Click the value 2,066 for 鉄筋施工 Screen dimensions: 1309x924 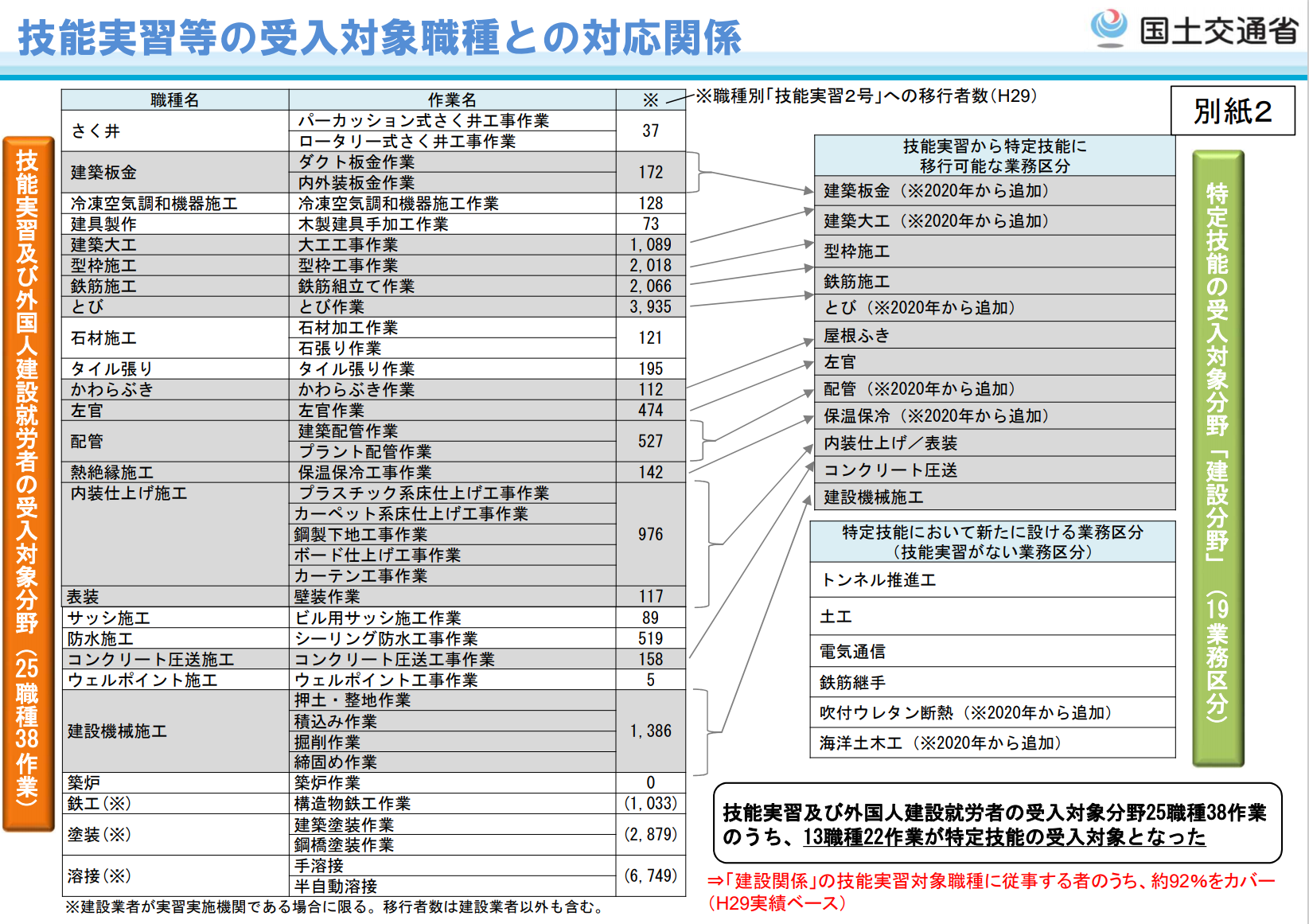tap(650, 286)
